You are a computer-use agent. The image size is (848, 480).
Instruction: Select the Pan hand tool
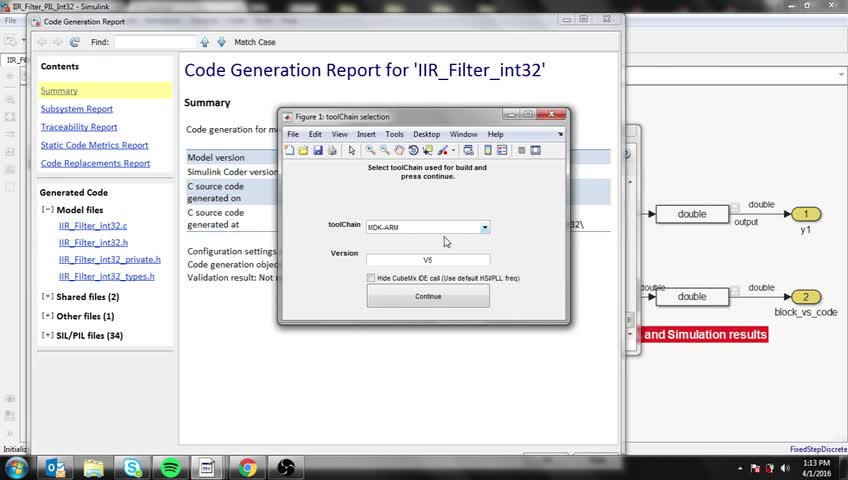point(399,150)
